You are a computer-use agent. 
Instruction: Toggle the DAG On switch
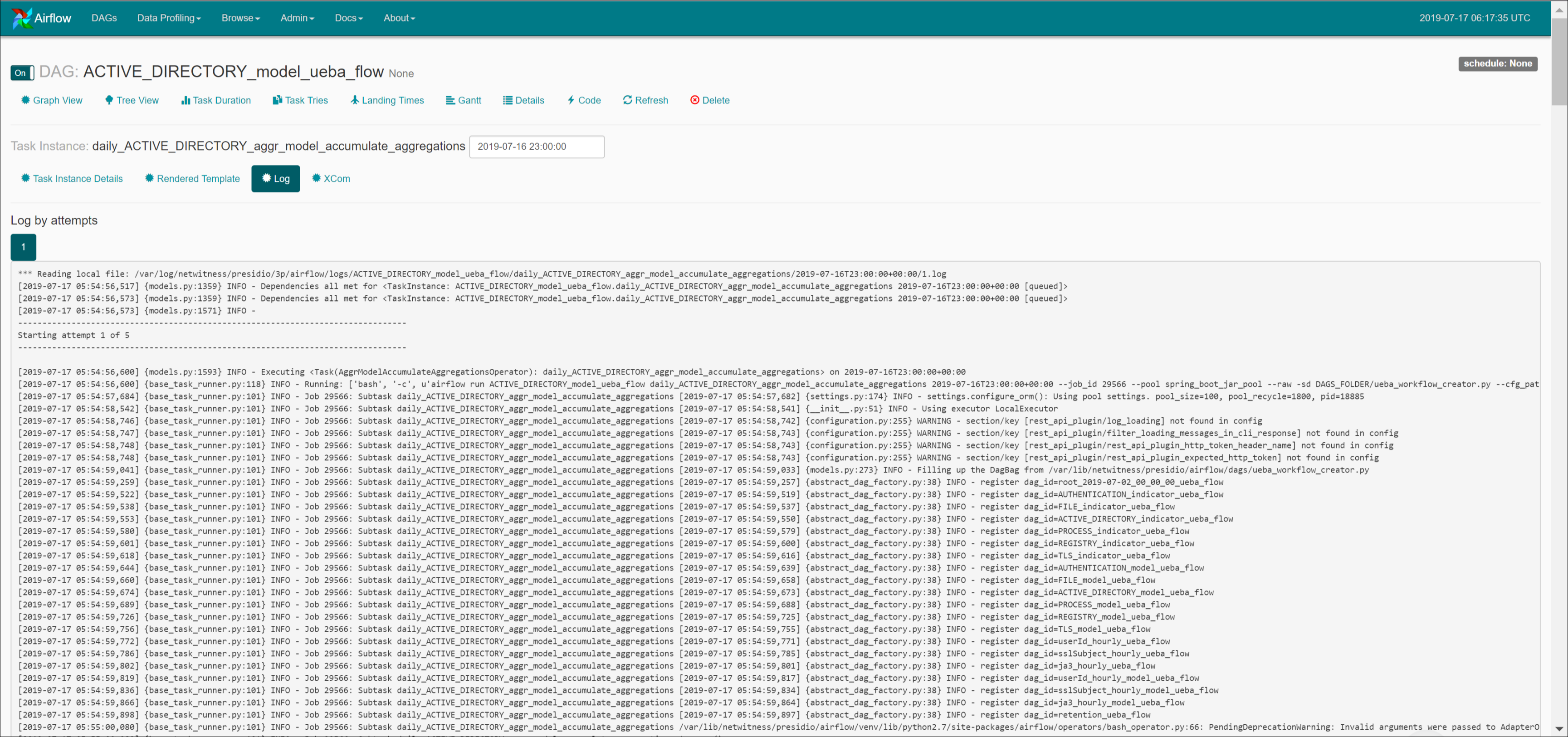pos(22,73)
